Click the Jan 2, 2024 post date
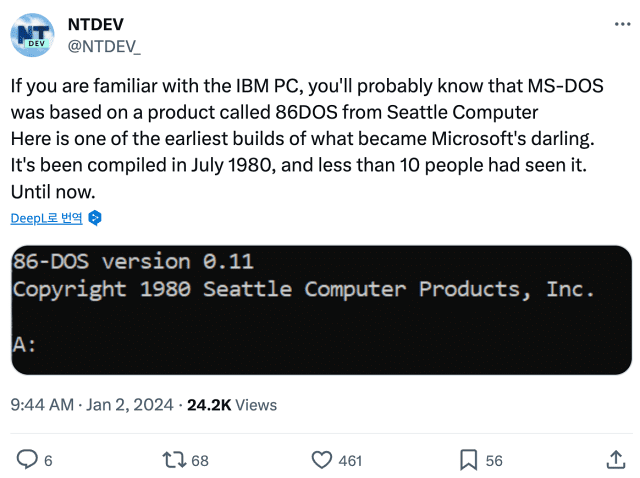 [130, 405]
